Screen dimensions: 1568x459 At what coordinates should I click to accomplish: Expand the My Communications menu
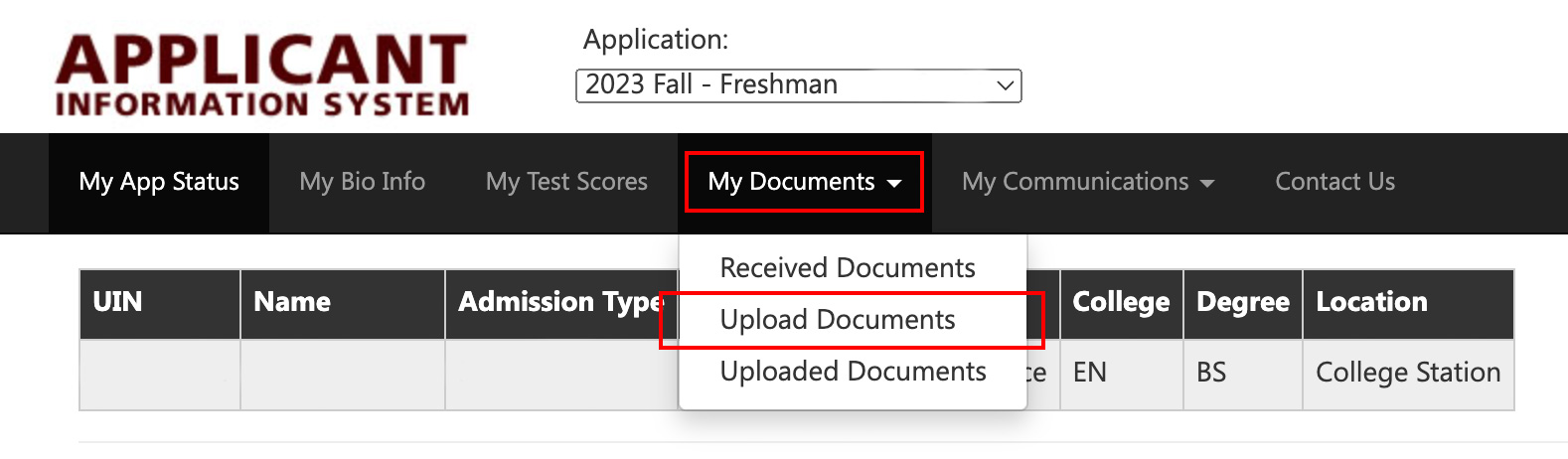[1088, 183]
